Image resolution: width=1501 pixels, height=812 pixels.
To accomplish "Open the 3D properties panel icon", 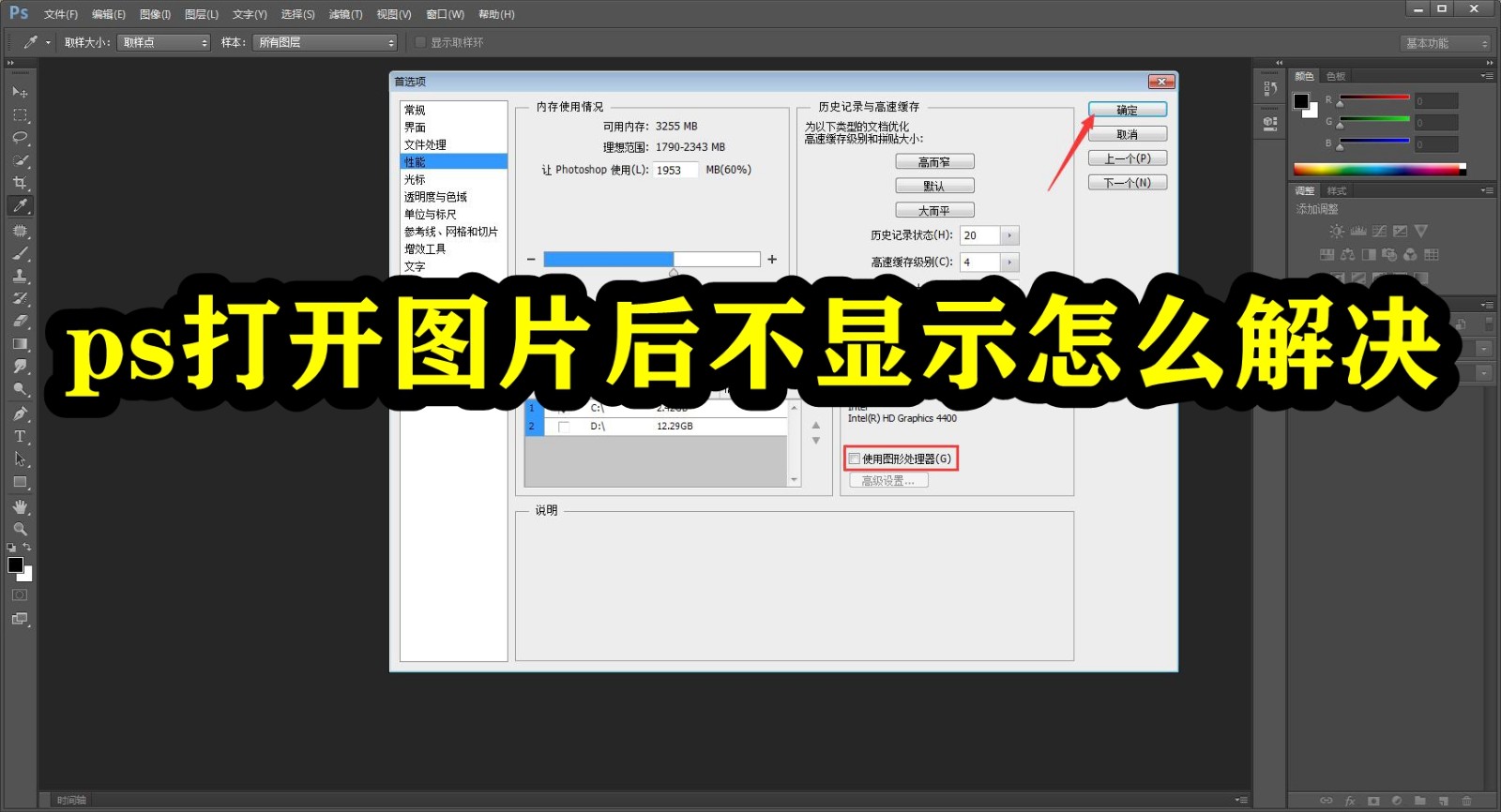I will (x=1270, y=122).
